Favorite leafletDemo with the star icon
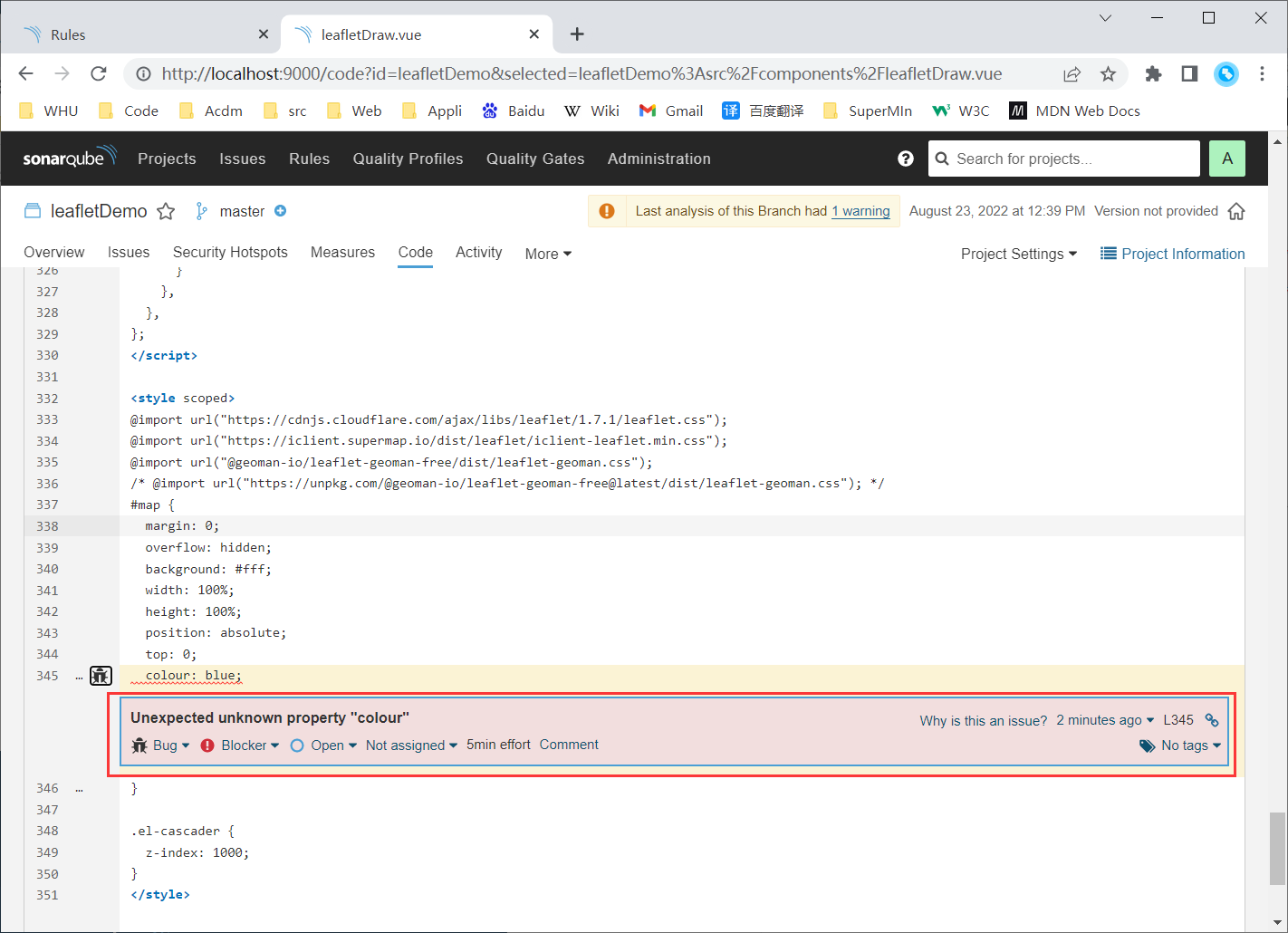The height and width of the screenshot is (933, 1288). (166, 211)
